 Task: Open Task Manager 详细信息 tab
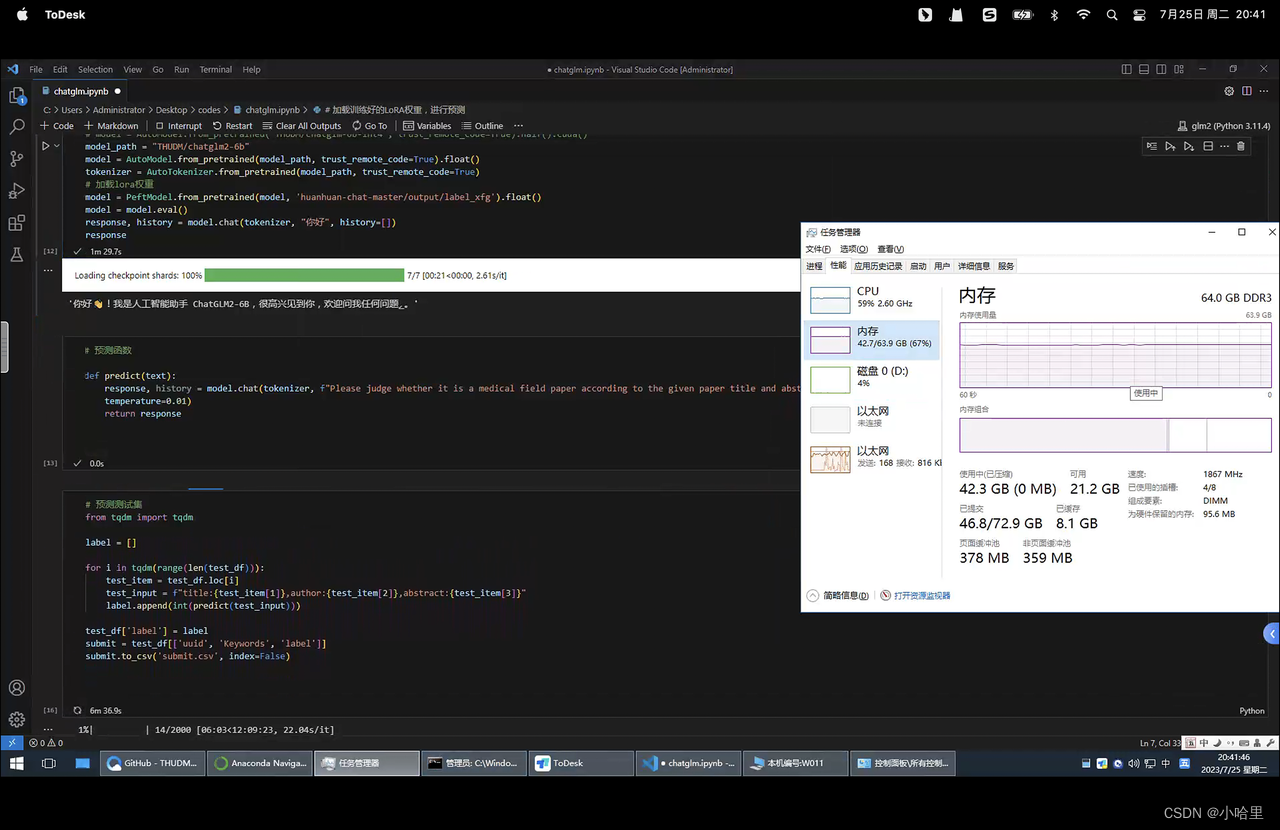click(974, 266)
